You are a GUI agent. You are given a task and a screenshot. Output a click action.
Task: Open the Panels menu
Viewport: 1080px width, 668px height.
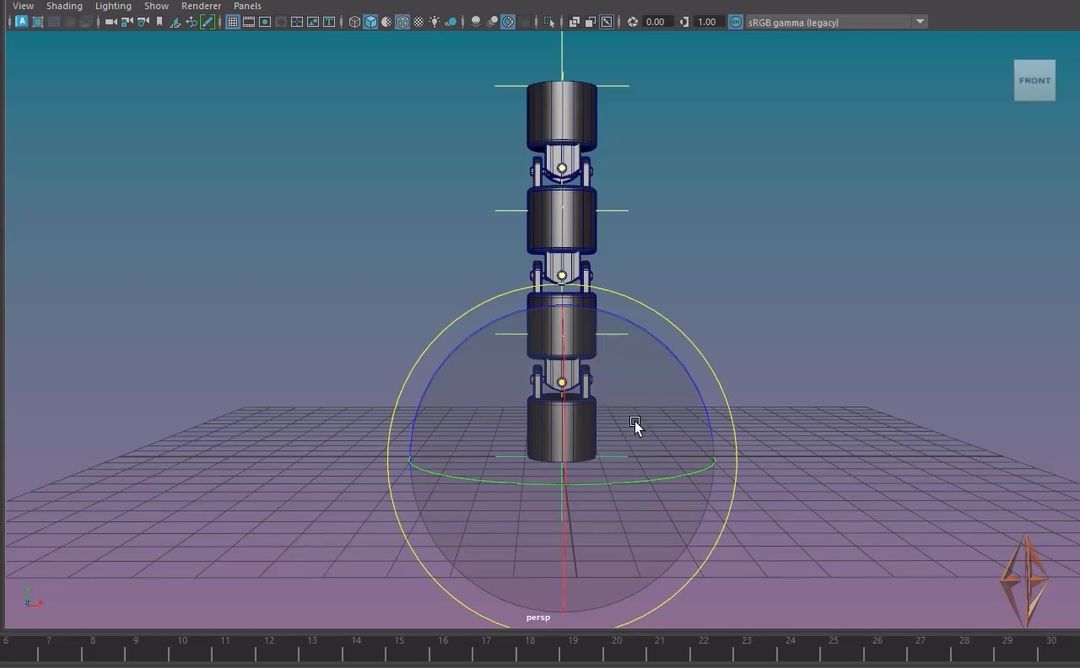247,6
